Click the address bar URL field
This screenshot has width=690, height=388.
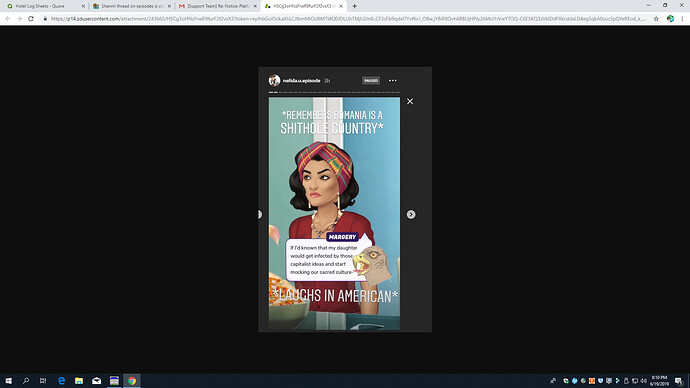click(x=348, y=19)
